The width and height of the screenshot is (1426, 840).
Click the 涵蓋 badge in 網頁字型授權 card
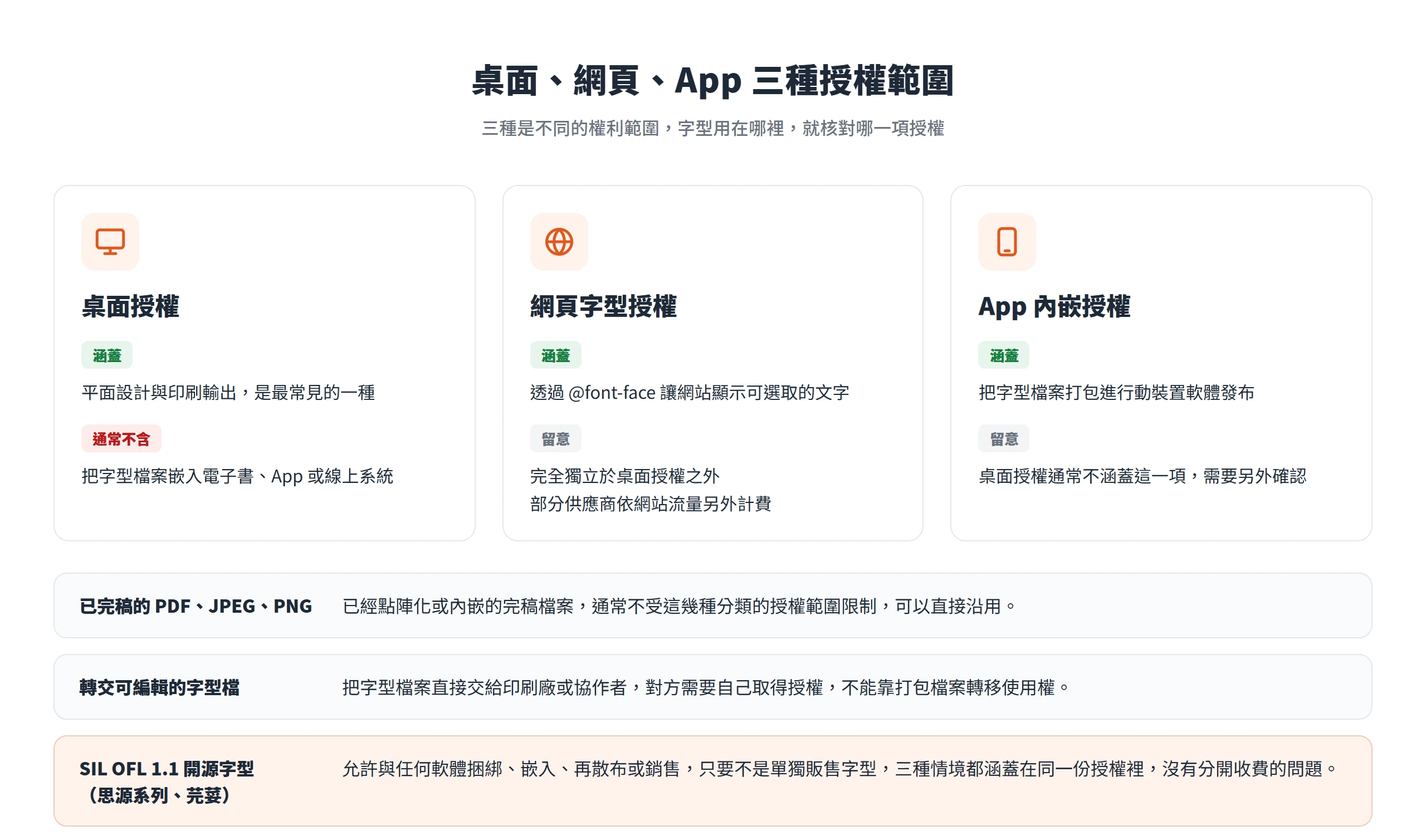[x=556, y=355]
